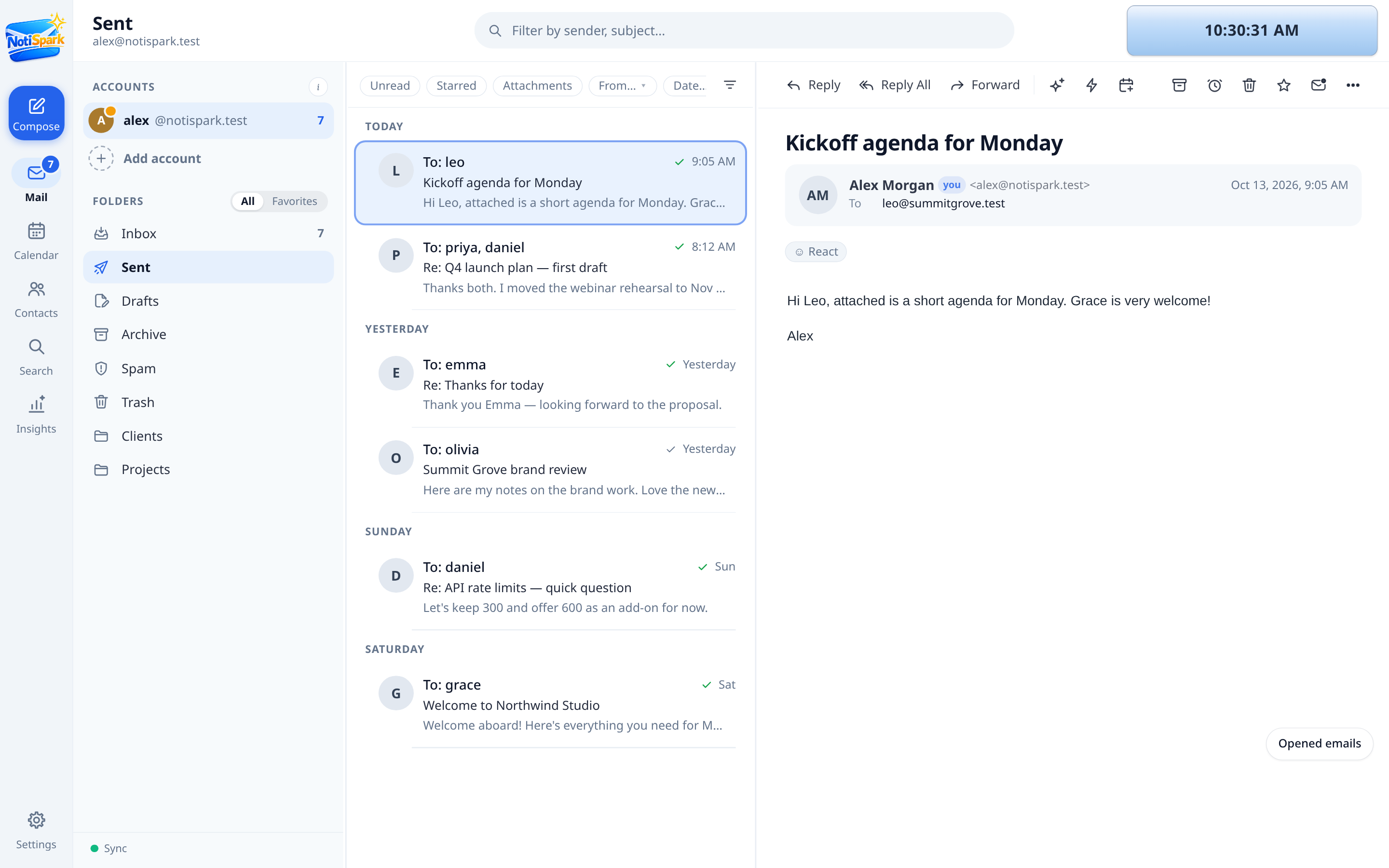The image size is (1389, 868).
Task: Focus the filter by sender search field
Action: pos(744,30)
